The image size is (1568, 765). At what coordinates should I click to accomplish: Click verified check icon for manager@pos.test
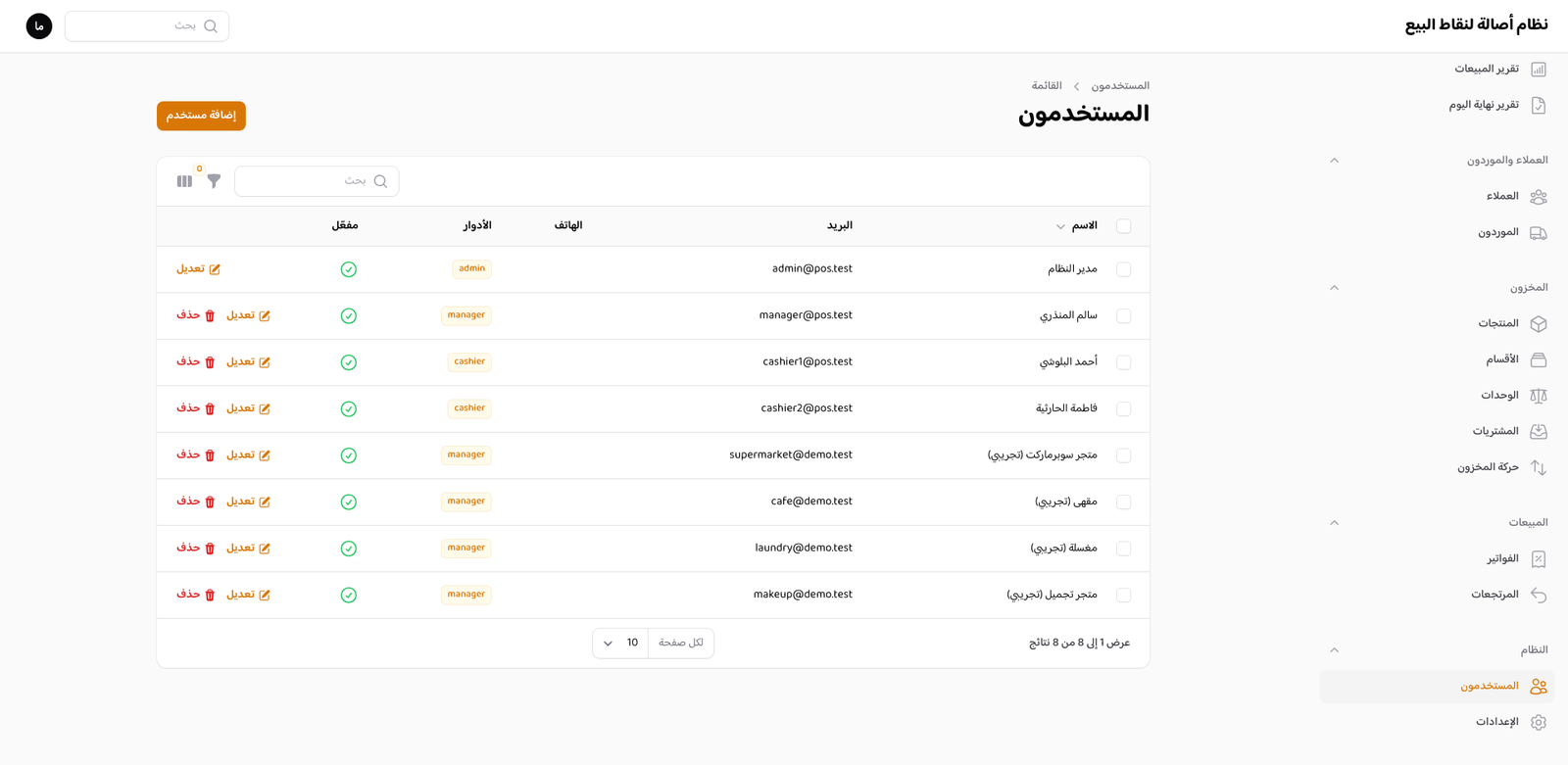click(x=348, y=316)
